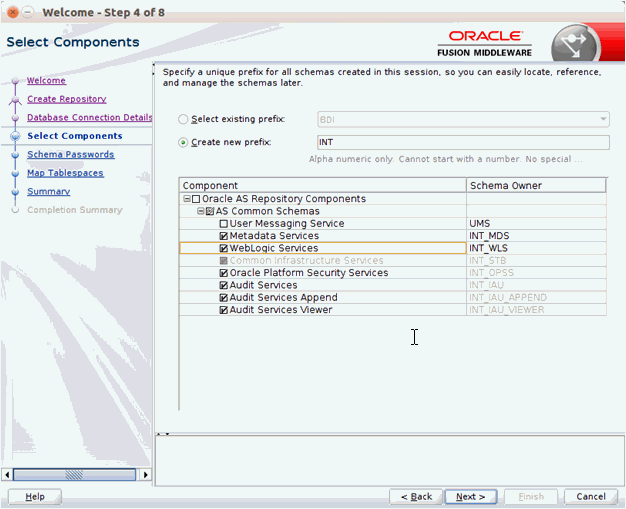The image size is (626, 509).
Task: Click the message pane collapse arrows
Action: 163,434
